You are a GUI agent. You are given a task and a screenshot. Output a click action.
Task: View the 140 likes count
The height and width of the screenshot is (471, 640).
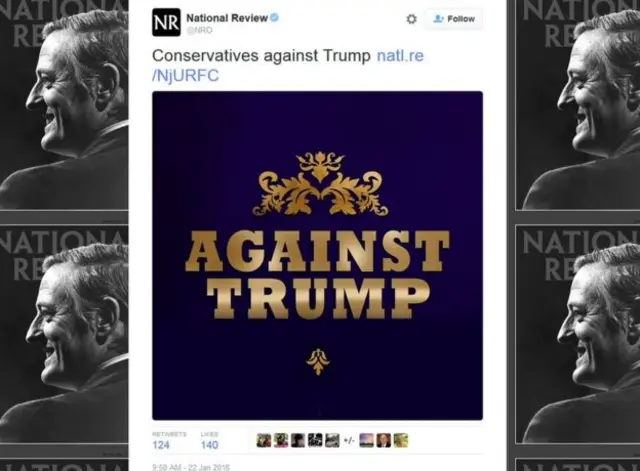pos(209,445)
